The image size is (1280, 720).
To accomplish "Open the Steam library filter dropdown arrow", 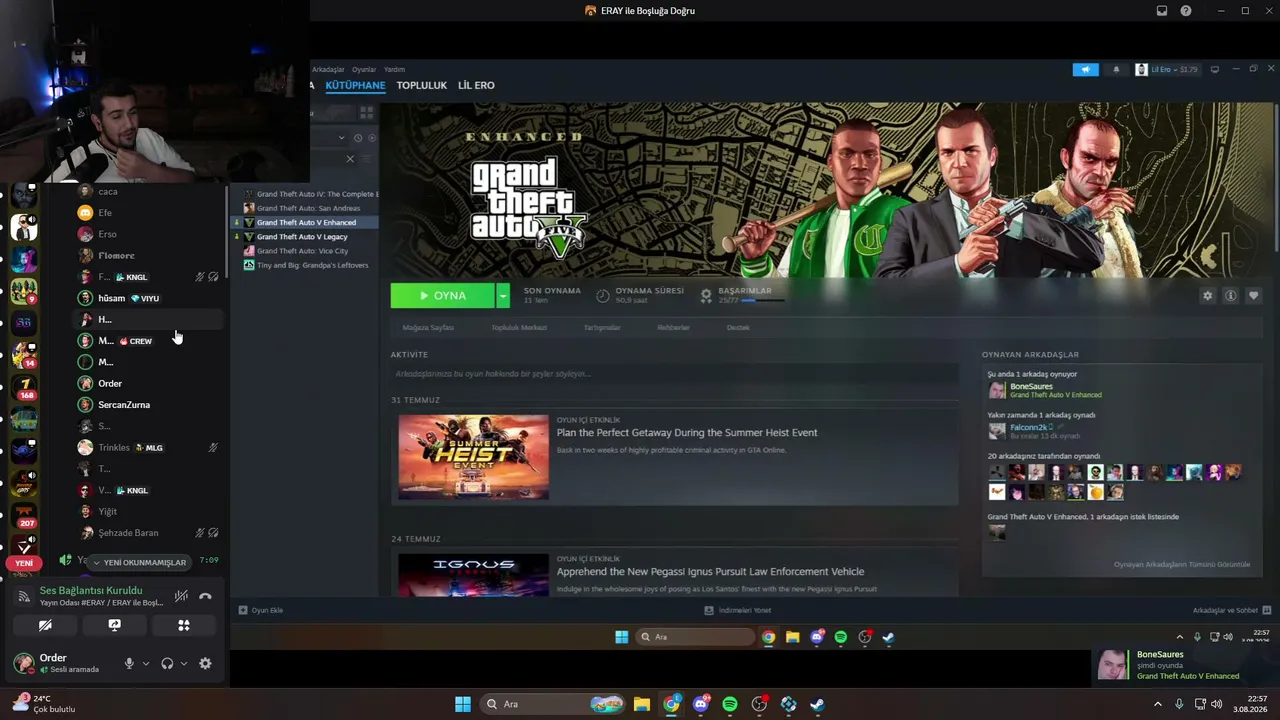I will click(341, 138).
